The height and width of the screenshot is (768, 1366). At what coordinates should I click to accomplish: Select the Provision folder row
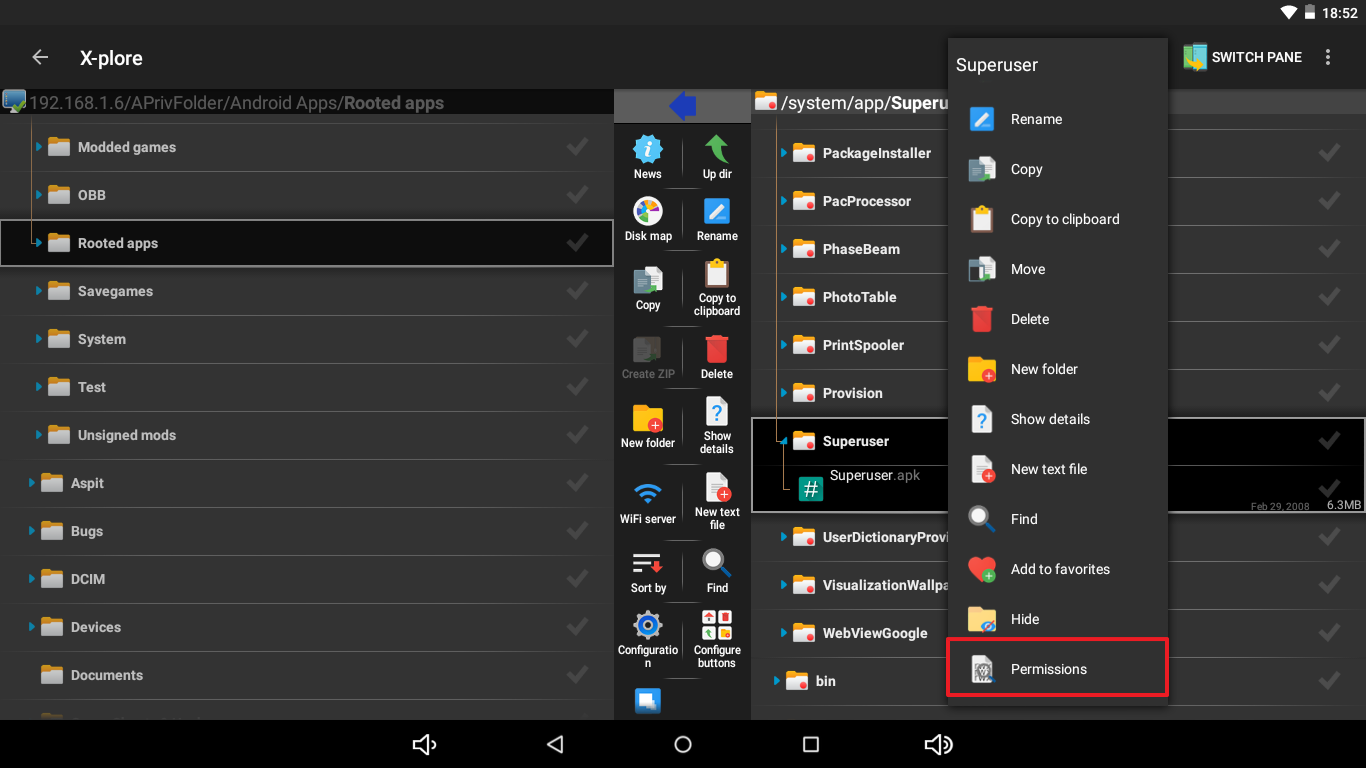(1058, 393)
